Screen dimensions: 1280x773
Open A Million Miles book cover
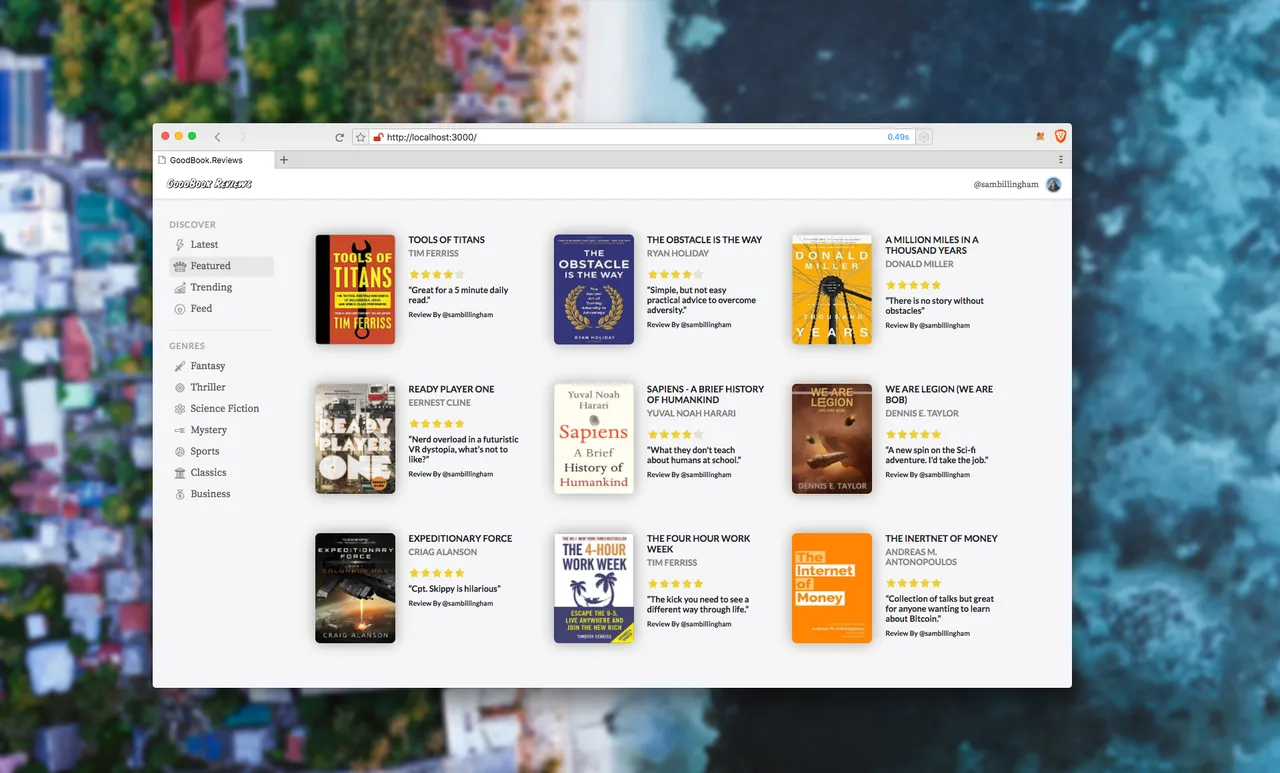point(832,290)
